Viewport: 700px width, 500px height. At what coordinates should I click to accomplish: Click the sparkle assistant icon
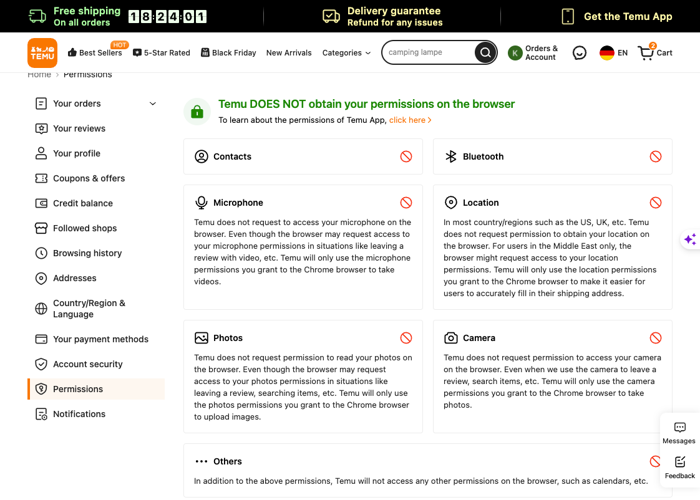coord(689,239)
